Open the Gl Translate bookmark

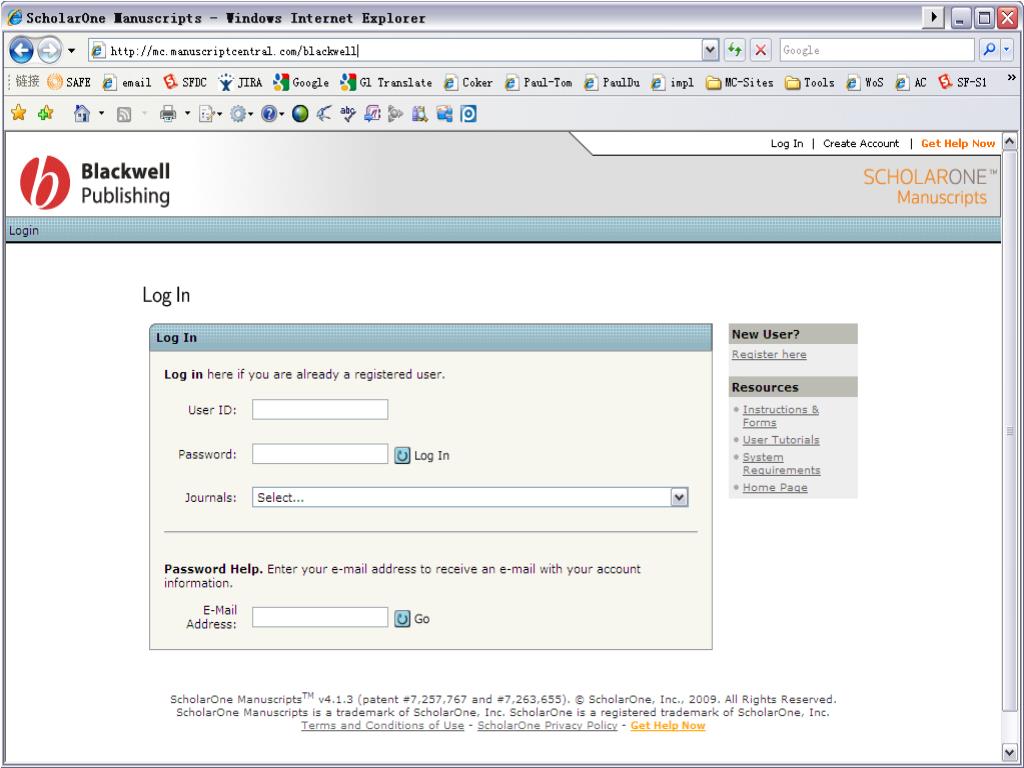pyautogui.click(x=386, y=82)
